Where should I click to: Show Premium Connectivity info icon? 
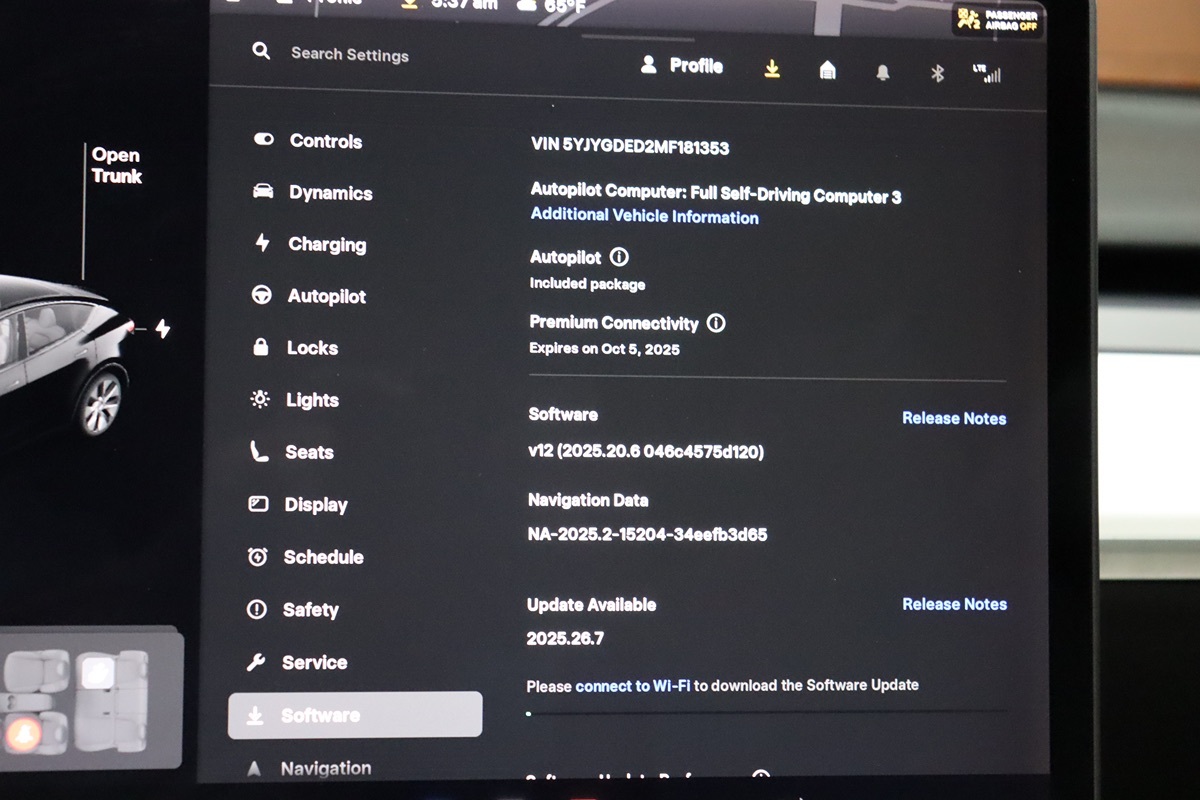pos(716,323)
